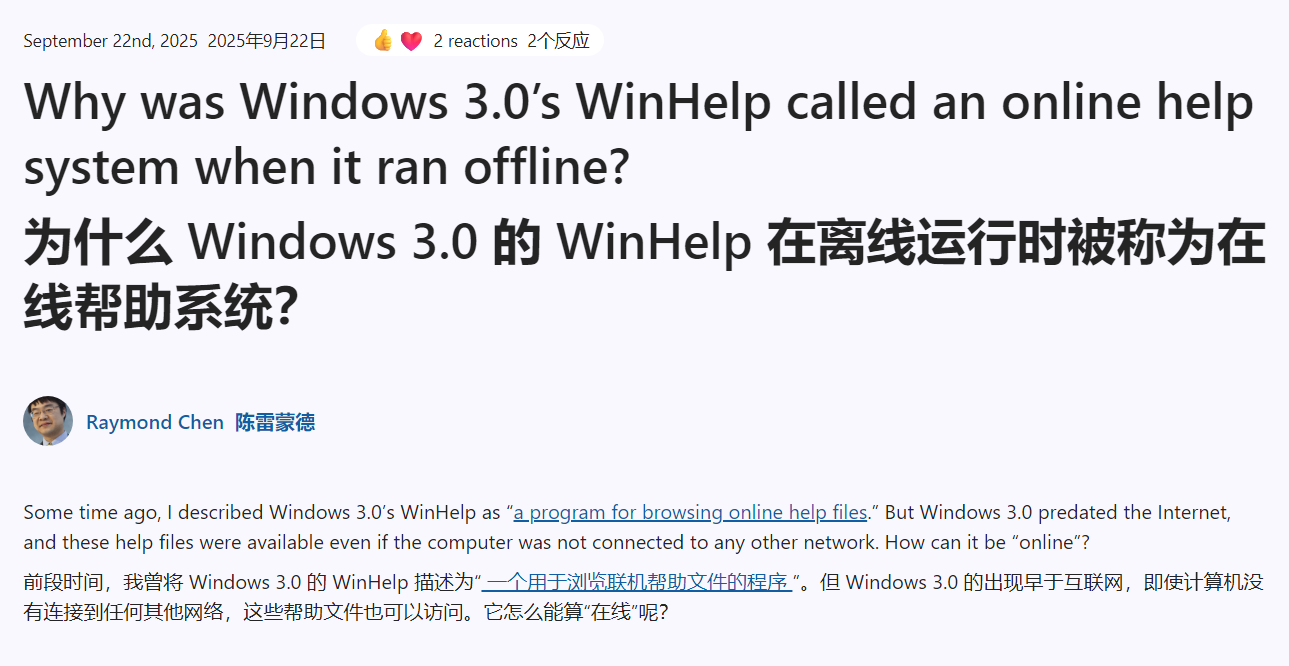Click "互联网" in the Chinese paragraph
Screen dimensions: 1289x666
(x=1079, y=581)
